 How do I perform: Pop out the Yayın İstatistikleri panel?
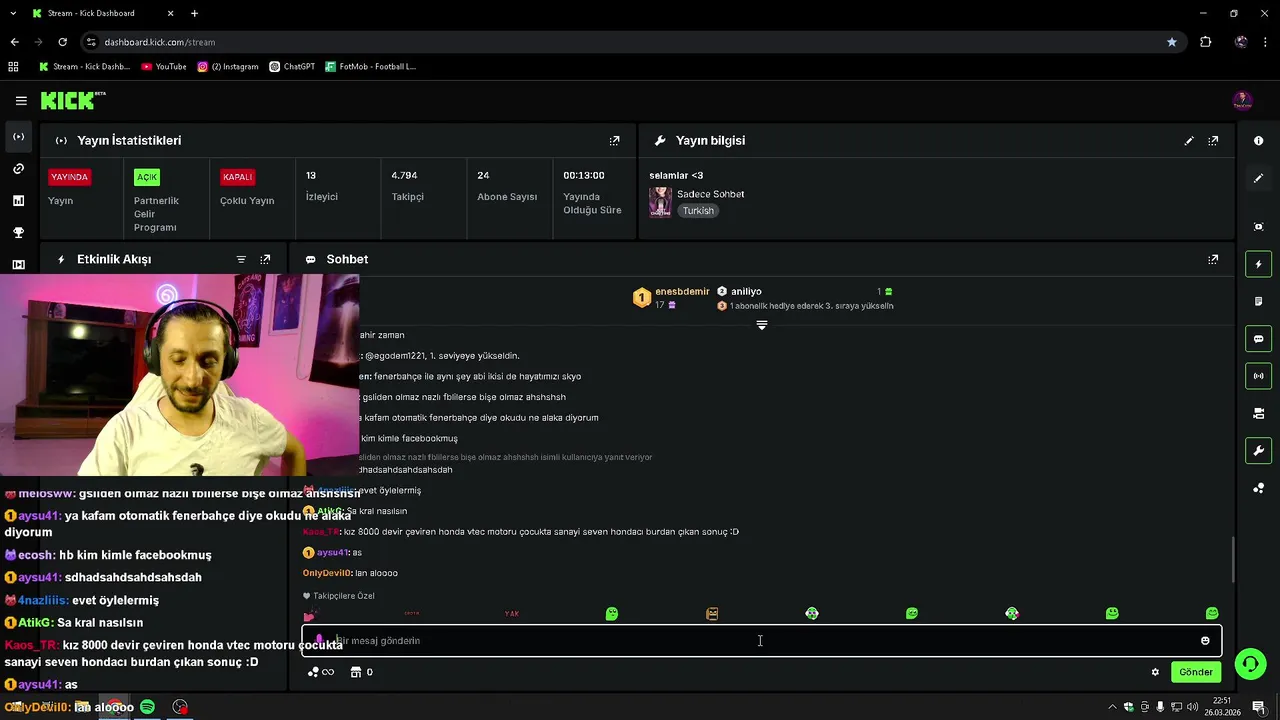614,141
